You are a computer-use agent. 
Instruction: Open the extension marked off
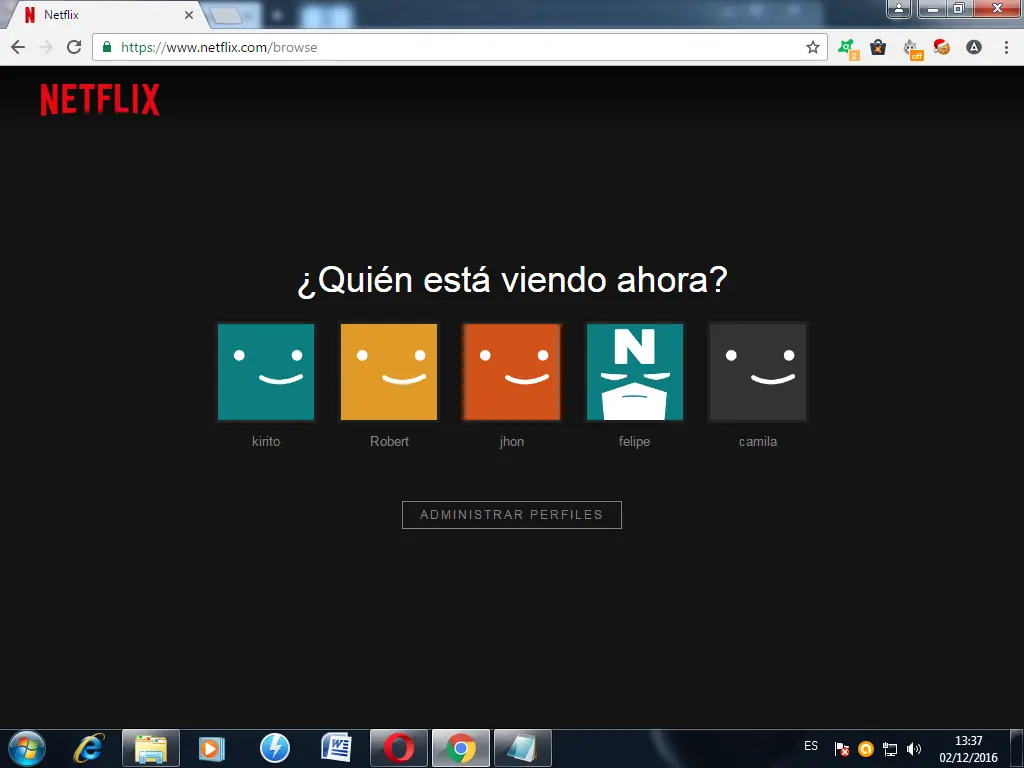912,49
